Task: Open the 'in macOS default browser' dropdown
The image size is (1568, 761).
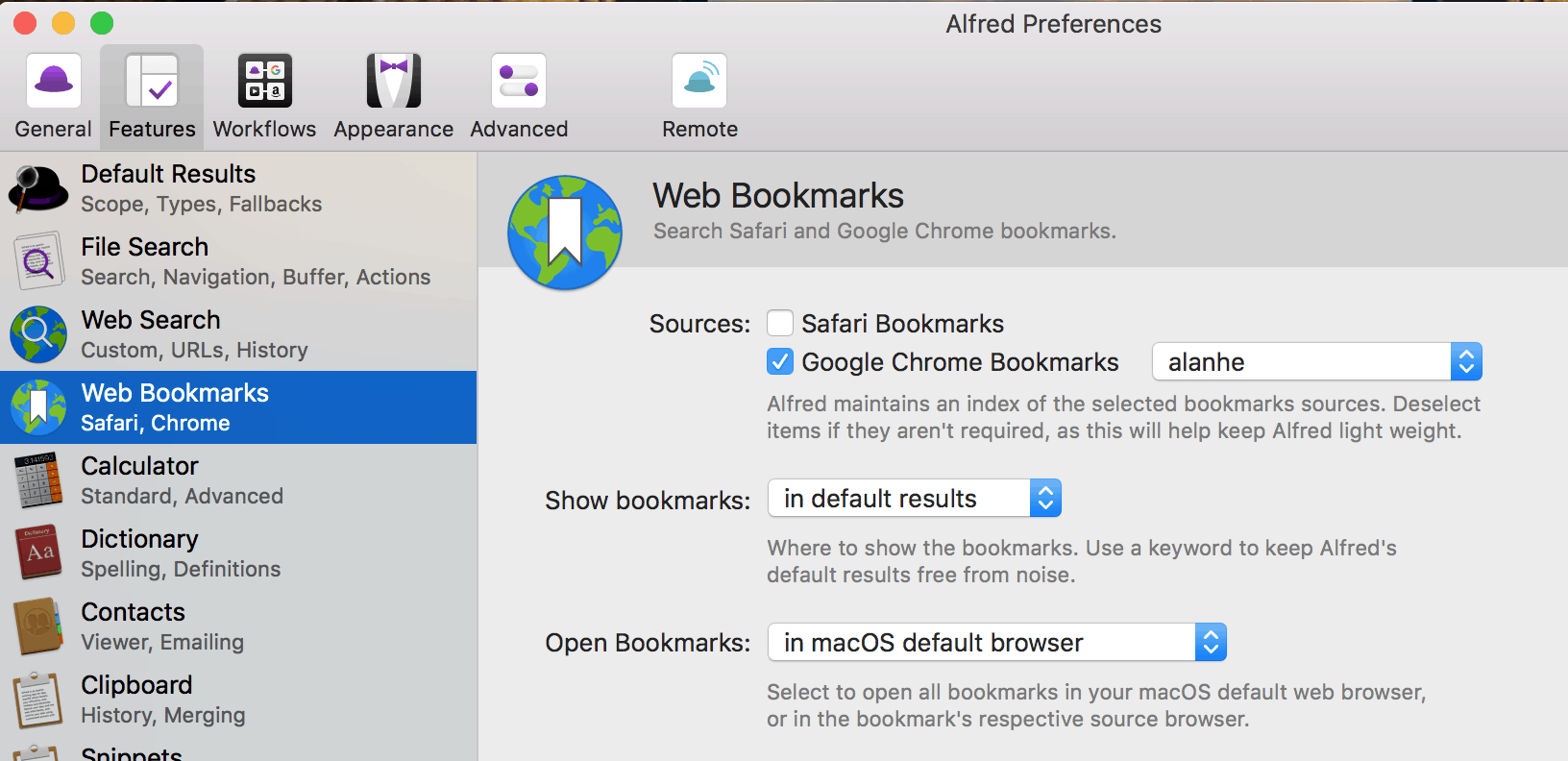Action: click(x=997, y=643)
